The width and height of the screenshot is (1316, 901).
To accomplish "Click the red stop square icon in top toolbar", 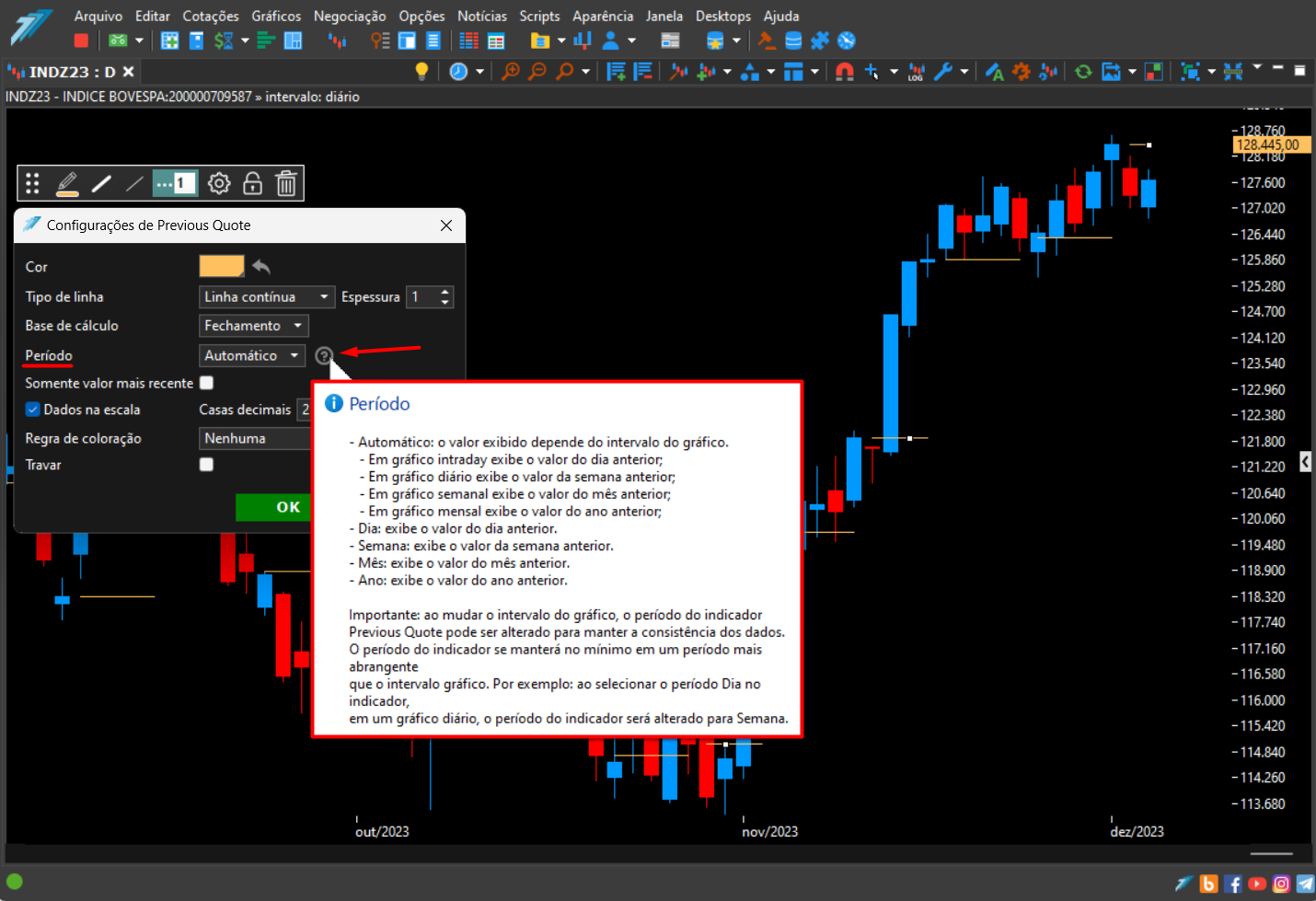I will [81, 40].
